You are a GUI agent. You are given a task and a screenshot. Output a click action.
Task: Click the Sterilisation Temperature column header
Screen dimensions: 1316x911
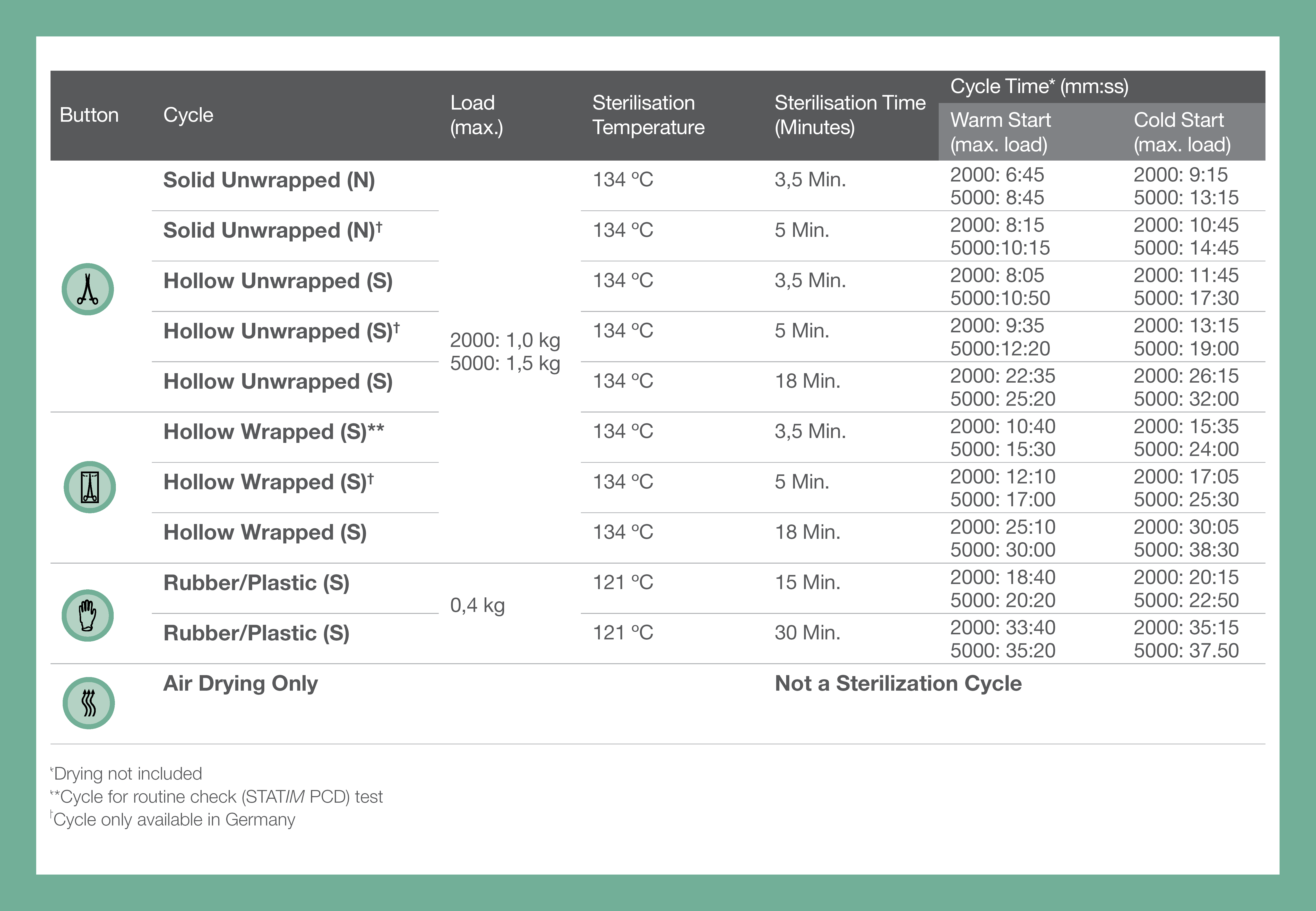pos(648,115)
